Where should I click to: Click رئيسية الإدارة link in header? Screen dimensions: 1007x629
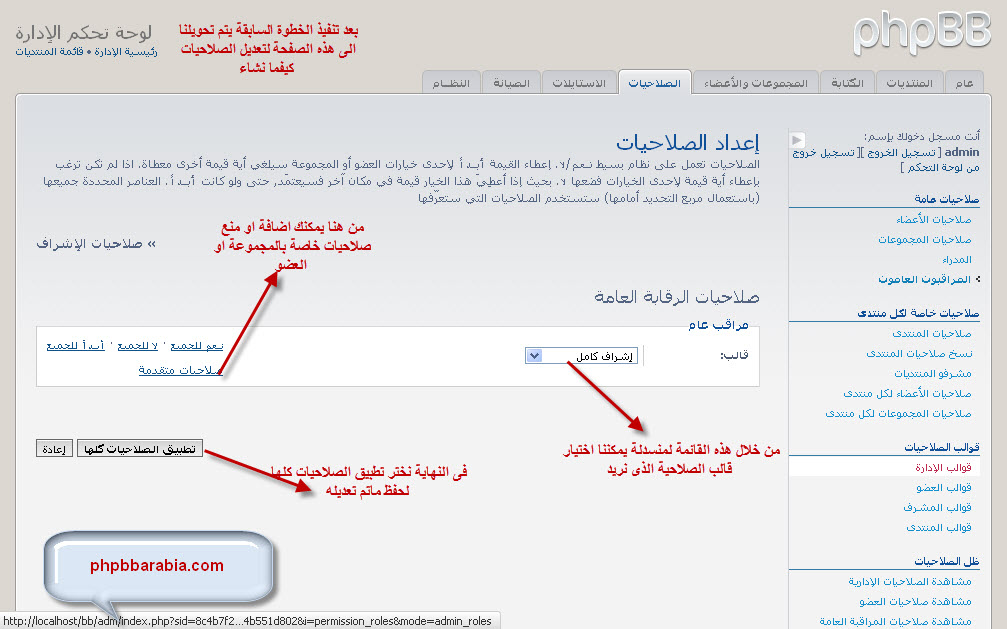click(x=126, y=51)
